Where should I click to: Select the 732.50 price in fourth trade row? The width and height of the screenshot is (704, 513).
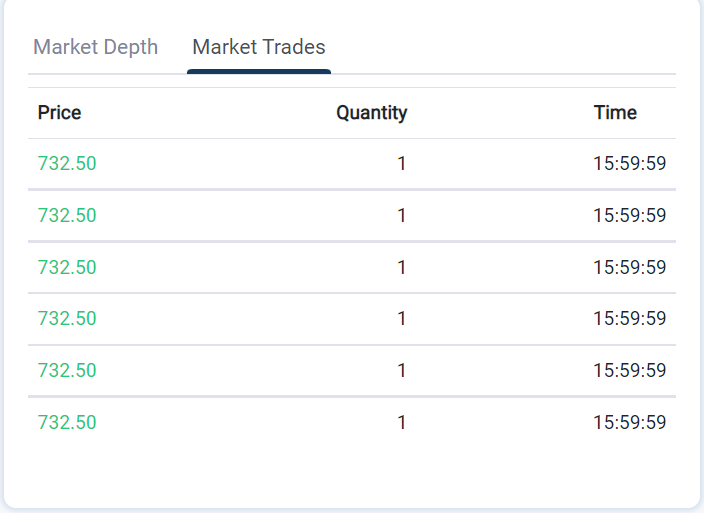coord(67,319)
